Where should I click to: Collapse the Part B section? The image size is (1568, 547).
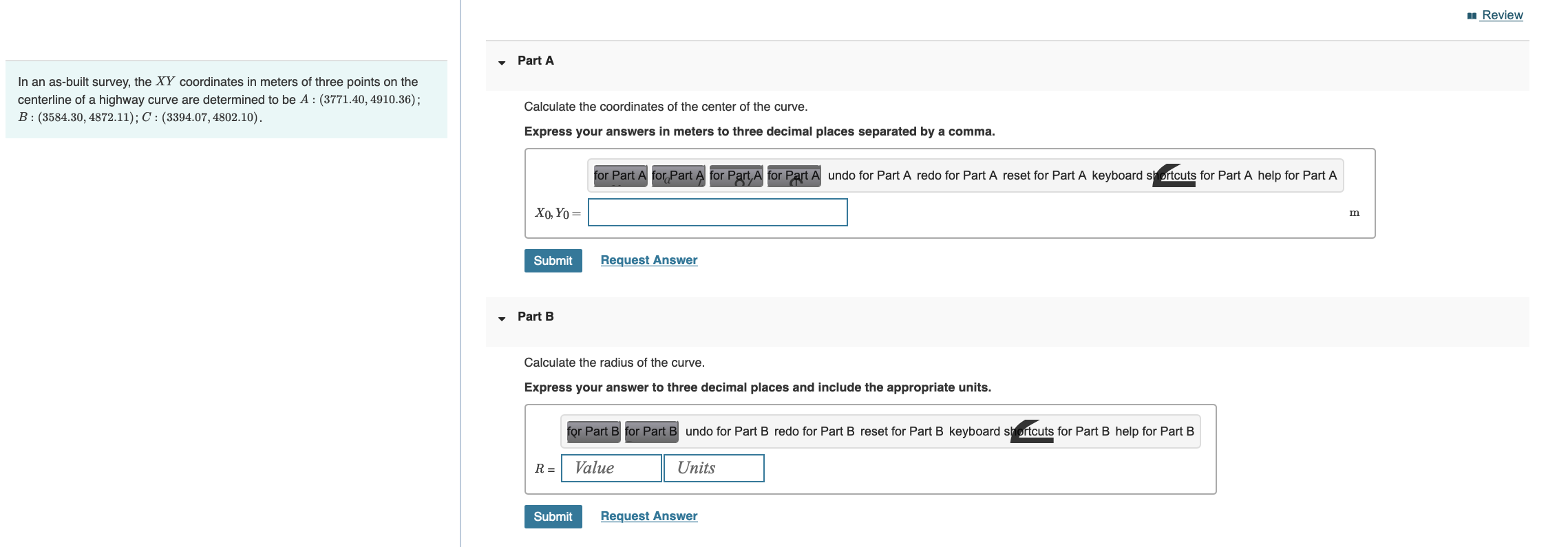click(501, 317)
